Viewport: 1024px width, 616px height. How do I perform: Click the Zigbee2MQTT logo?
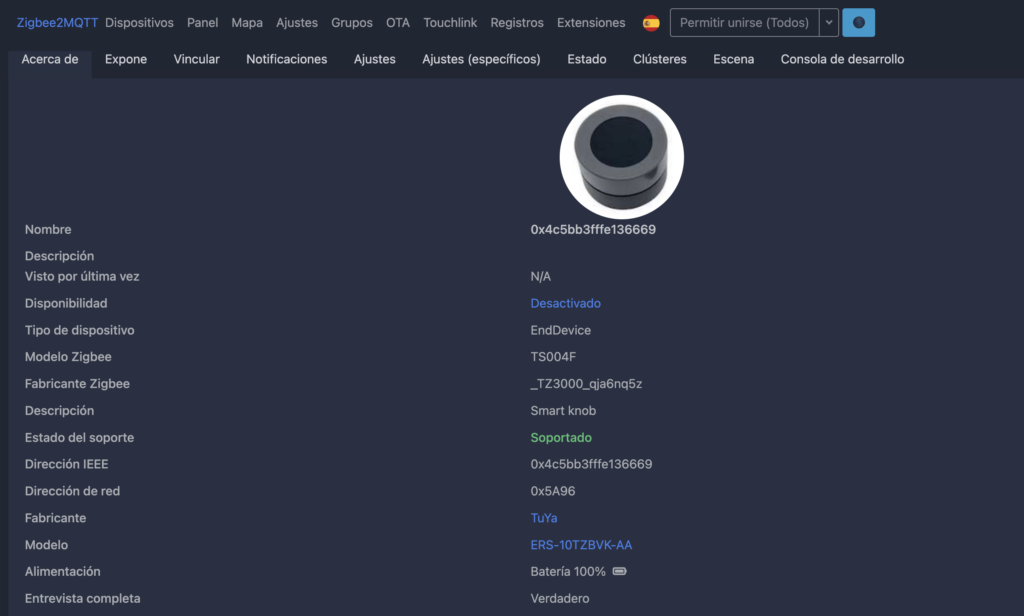click(x=55, y=21)
